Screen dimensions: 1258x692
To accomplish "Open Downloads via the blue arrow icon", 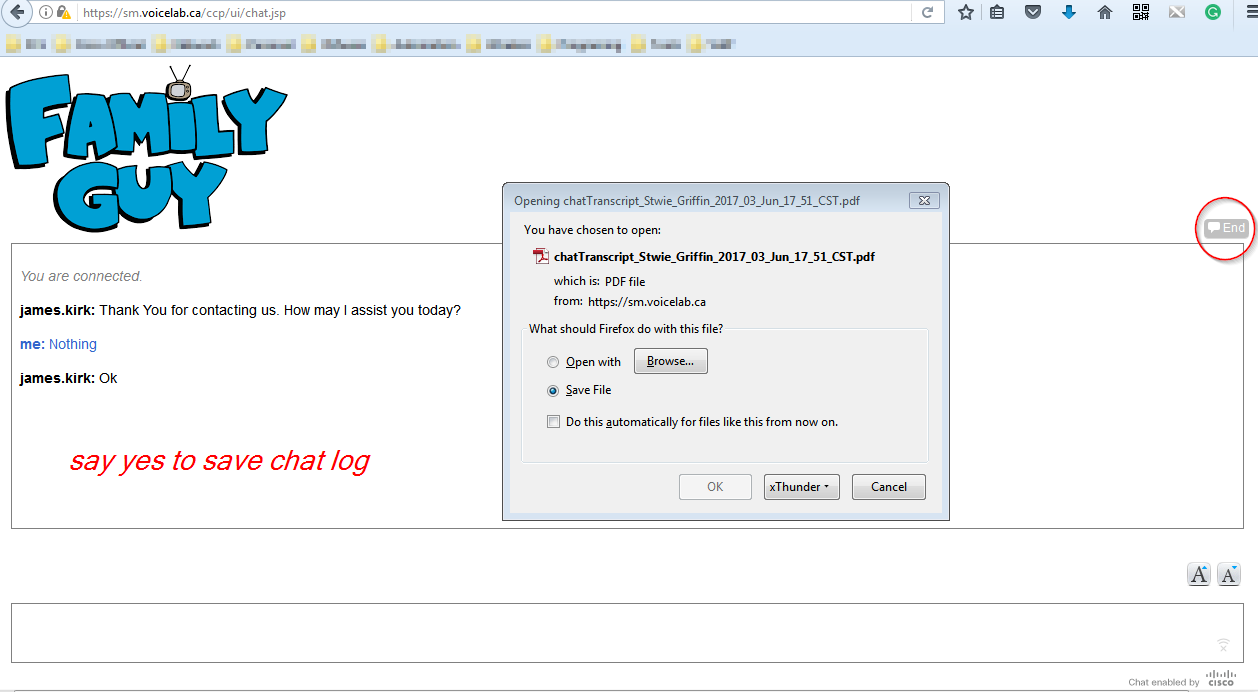I will pos(1069,13).
